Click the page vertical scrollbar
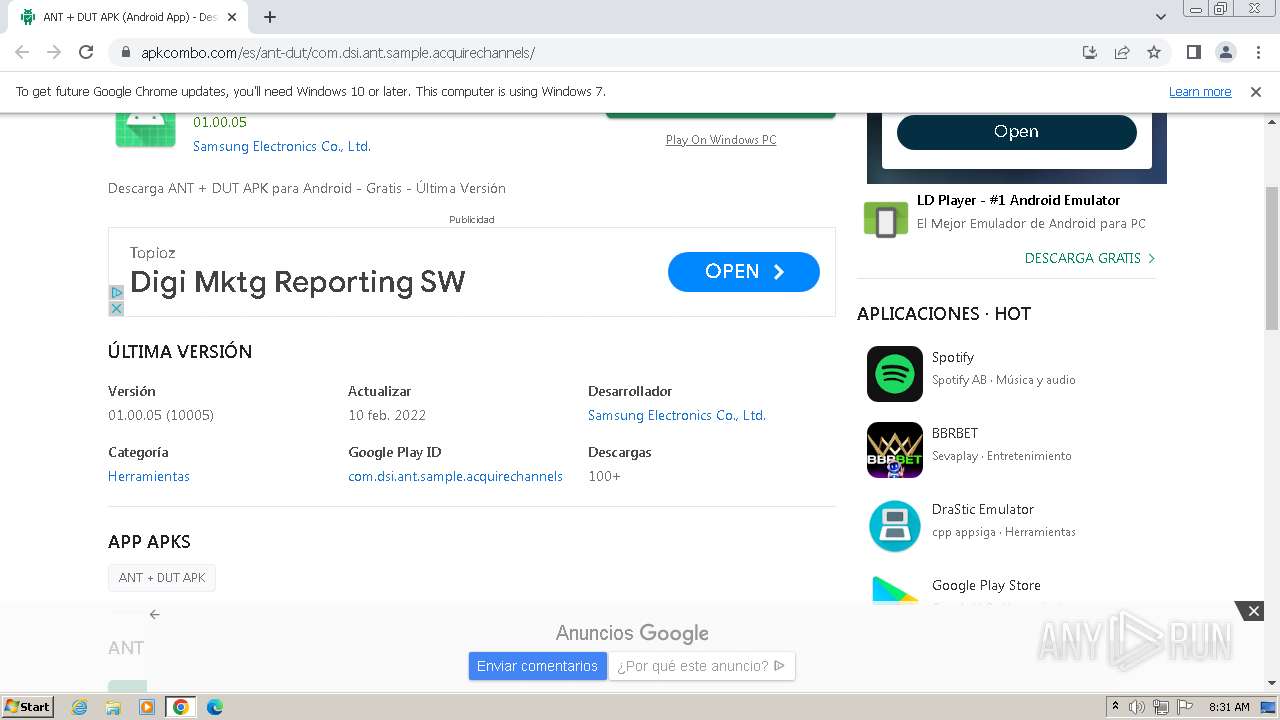The image size is (1280, 720). [x=1272, y=258]
